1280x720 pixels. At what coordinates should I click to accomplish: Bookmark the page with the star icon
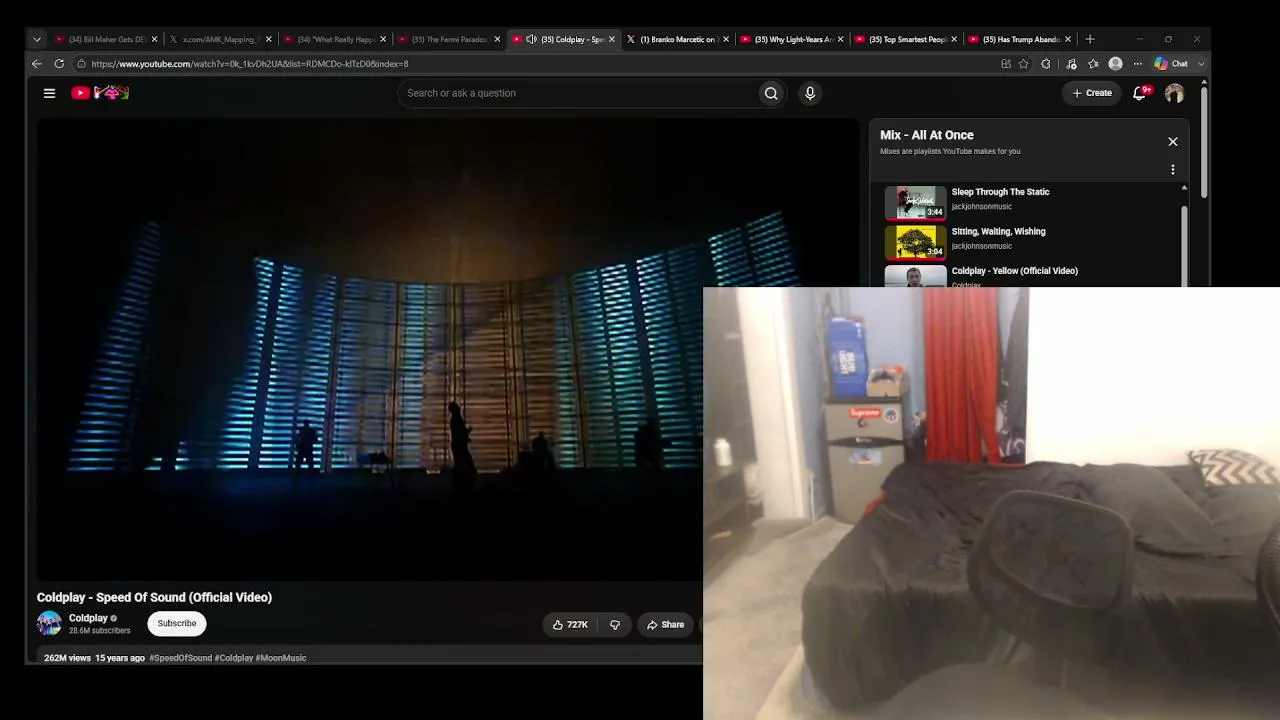[1024, 64]
